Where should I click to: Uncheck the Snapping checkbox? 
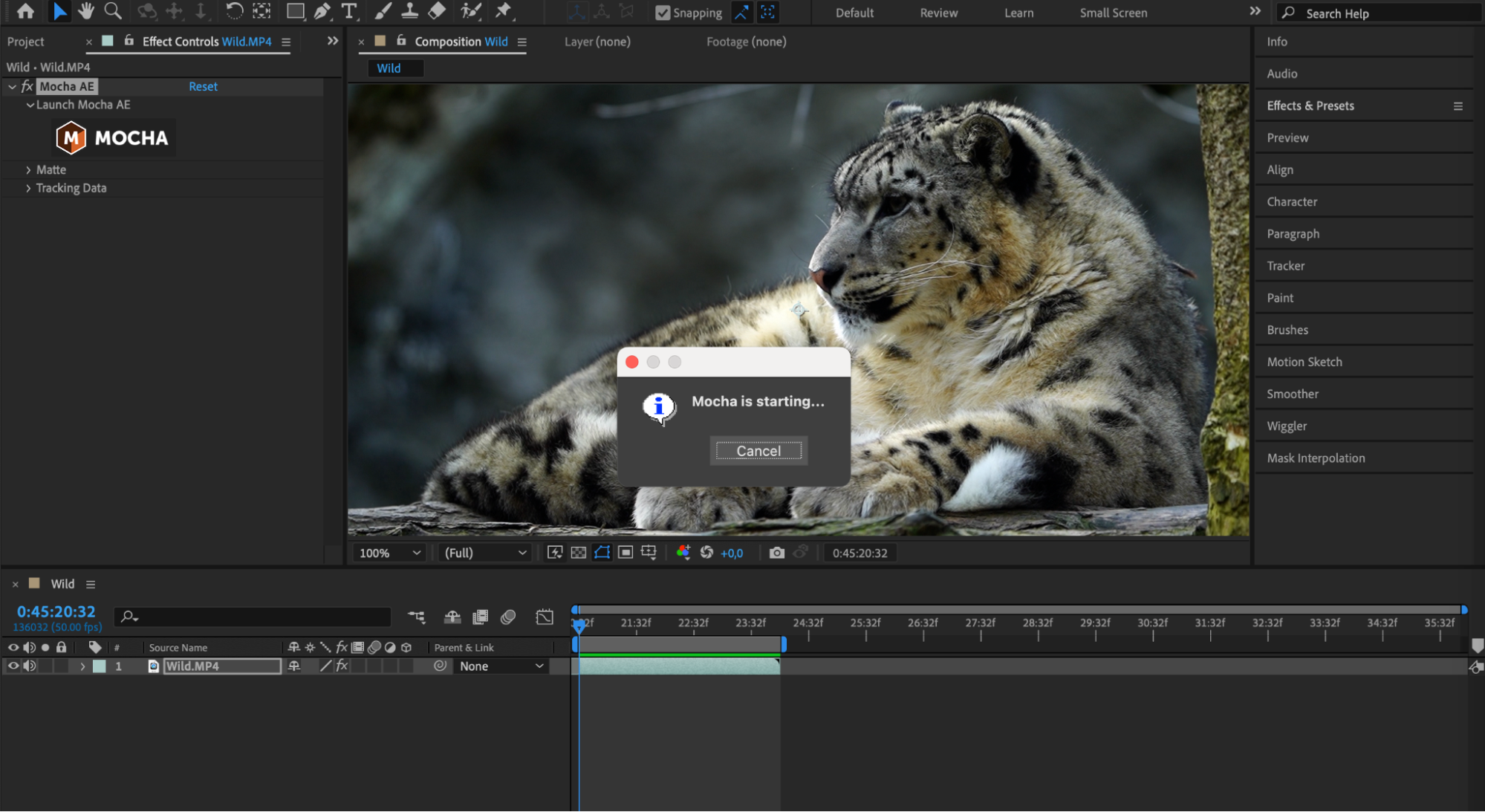(663, 13)
